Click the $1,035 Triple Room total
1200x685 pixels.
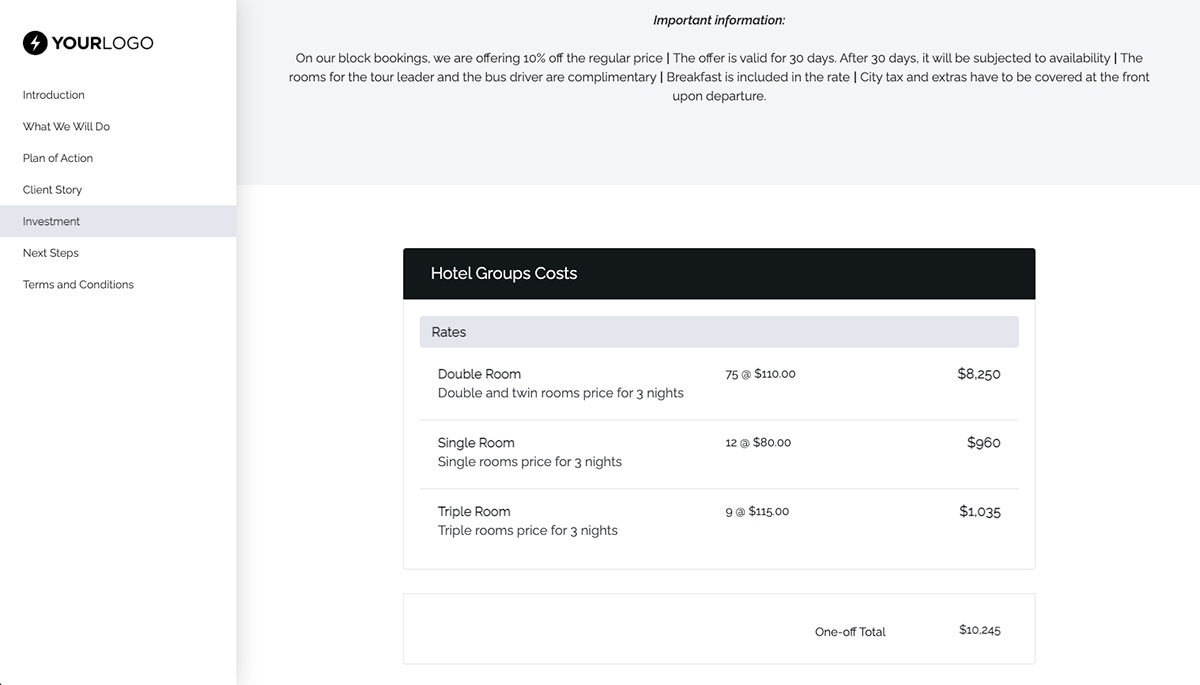coord(979,511)
